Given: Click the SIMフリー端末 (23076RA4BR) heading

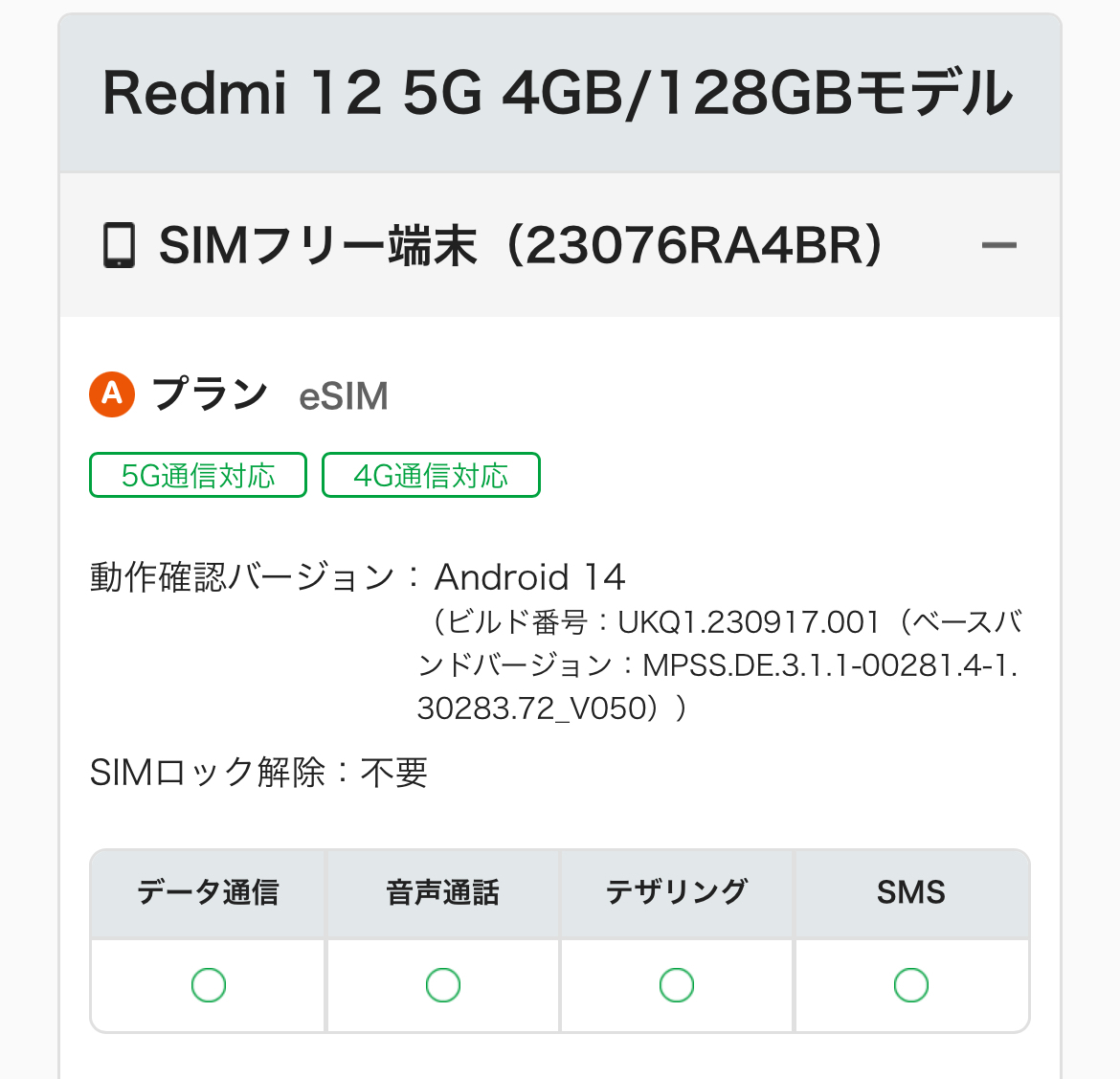Looking at the screenshot, I should tap(521, 246).
